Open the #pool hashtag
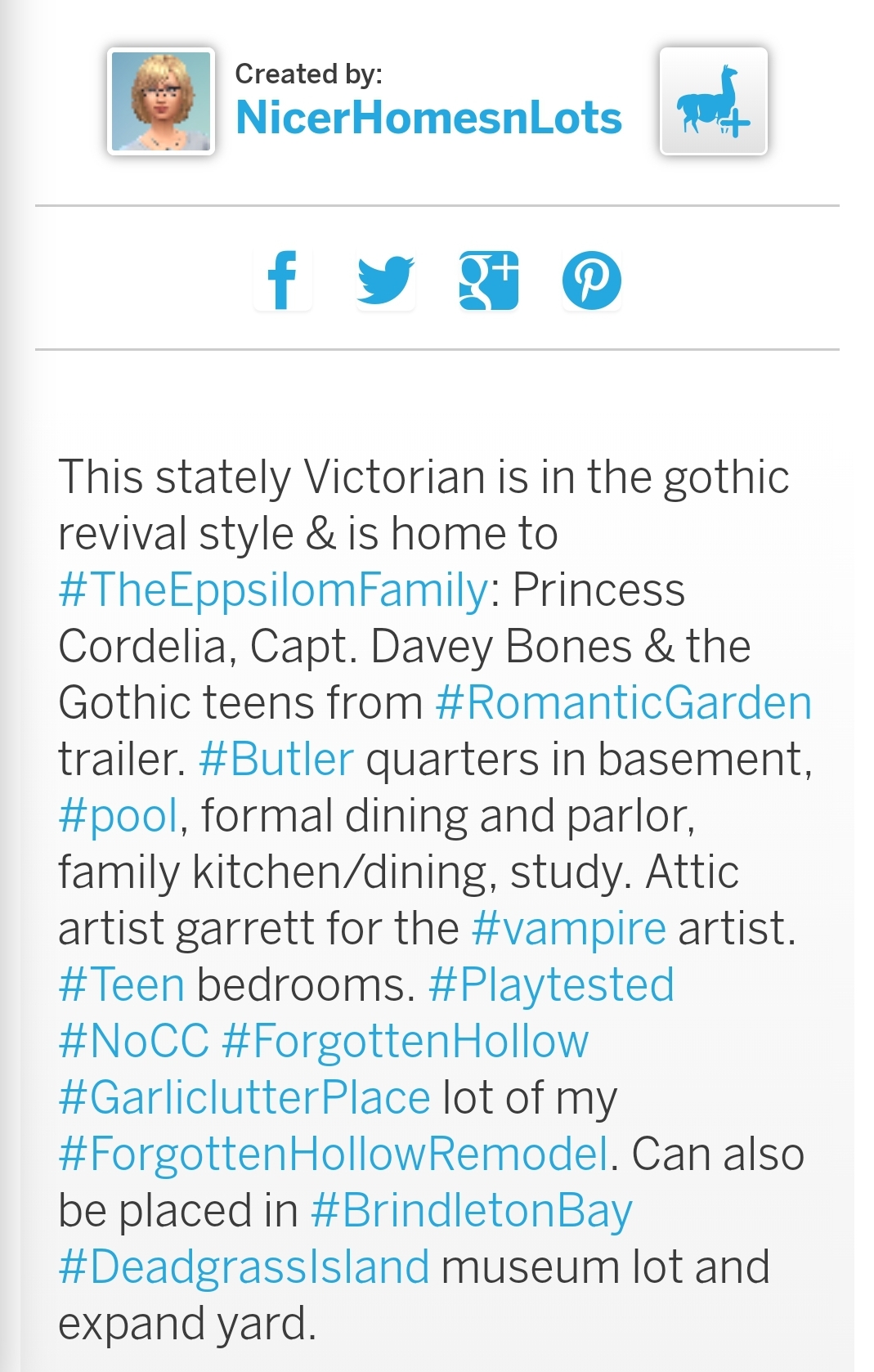Viewport: 874px width, 1372px height. 119,816
